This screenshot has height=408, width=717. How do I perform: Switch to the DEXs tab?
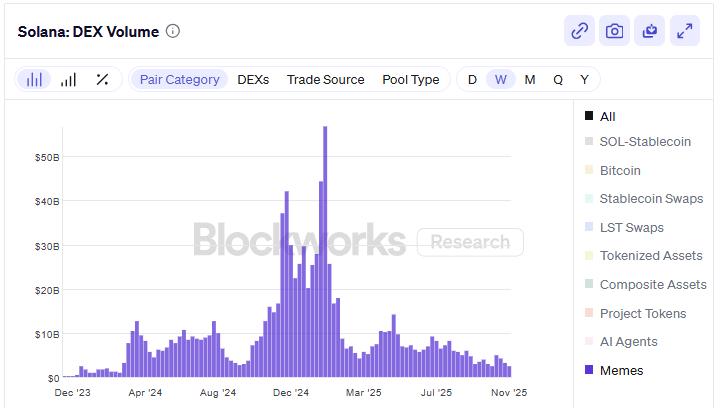click(253, 79)
